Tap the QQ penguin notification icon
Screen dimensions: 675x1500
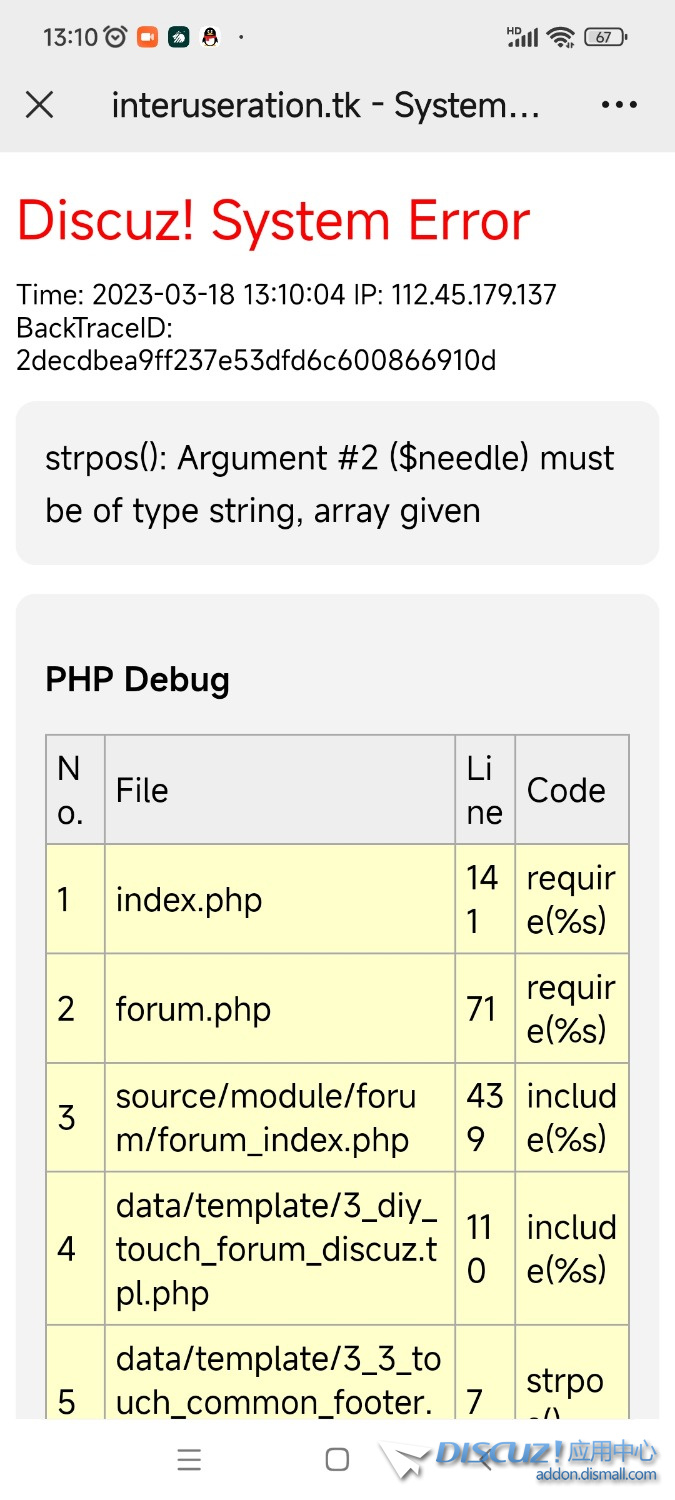point(210,38)
